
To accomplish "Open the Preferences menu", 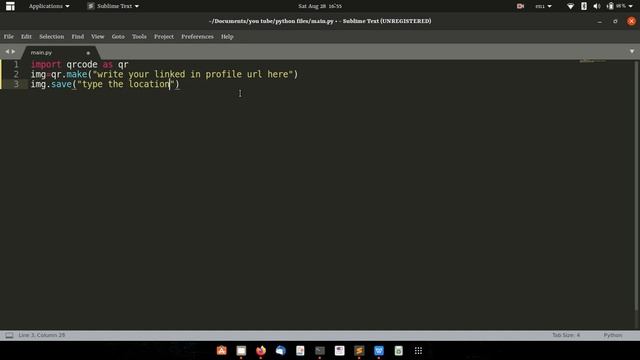I will (x=197, y=37).
